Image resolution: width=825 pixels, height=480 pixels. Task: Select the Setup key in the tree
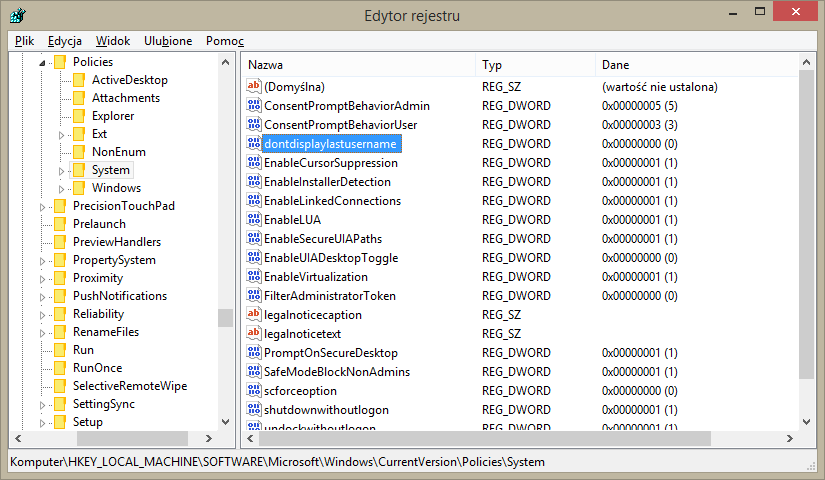tap(87, 422)
